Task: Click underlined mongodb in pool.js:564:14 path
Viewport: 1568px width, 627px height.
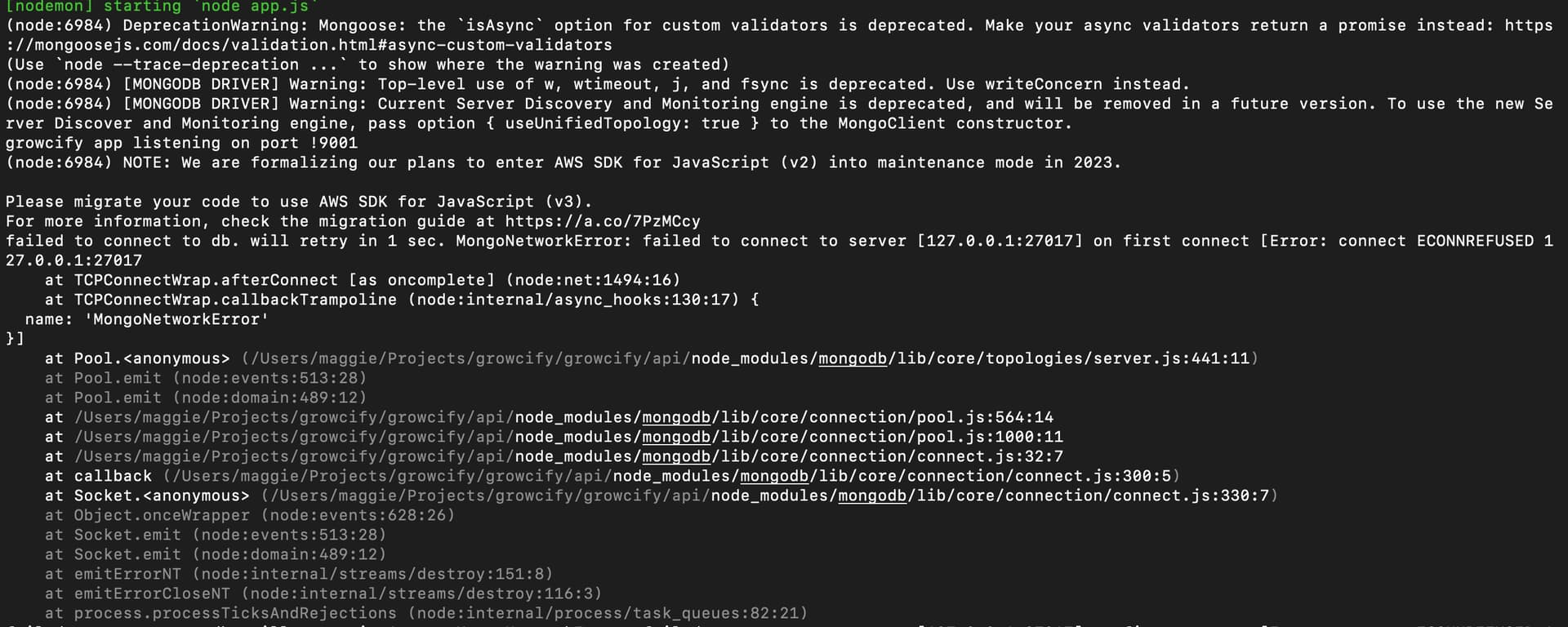Action: pos(675,417)
